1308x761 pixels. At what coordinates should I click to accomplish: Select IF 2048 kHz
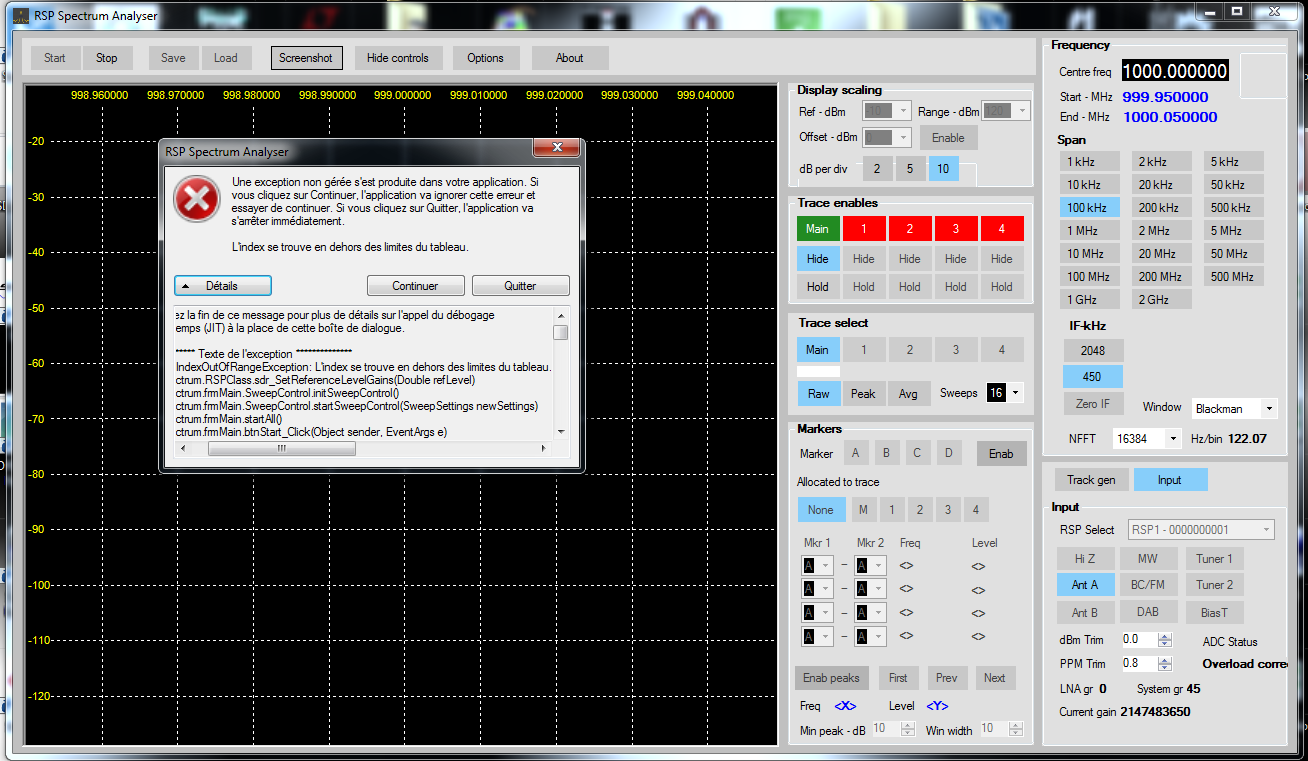(1093, 351)
